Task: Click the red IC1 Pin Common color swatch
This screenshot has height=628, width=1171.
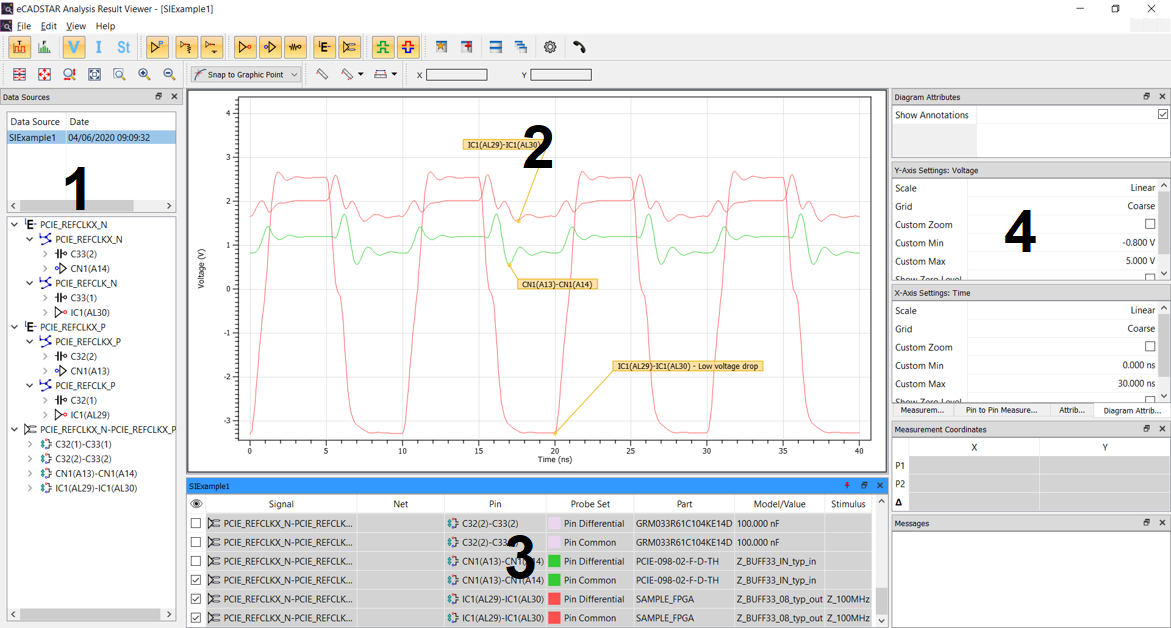Action: (x=554, y=618)
